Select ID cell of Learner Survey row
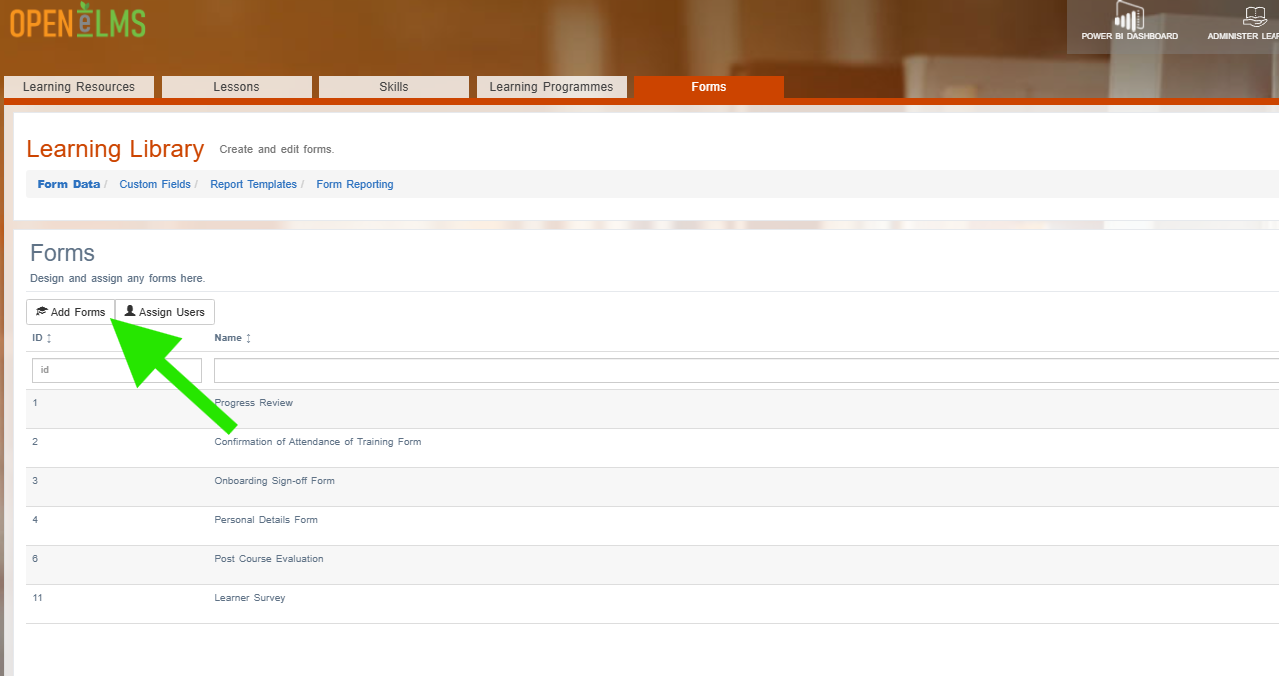The height and width of the screenshot is (676, 1279). tap(37, 598)
